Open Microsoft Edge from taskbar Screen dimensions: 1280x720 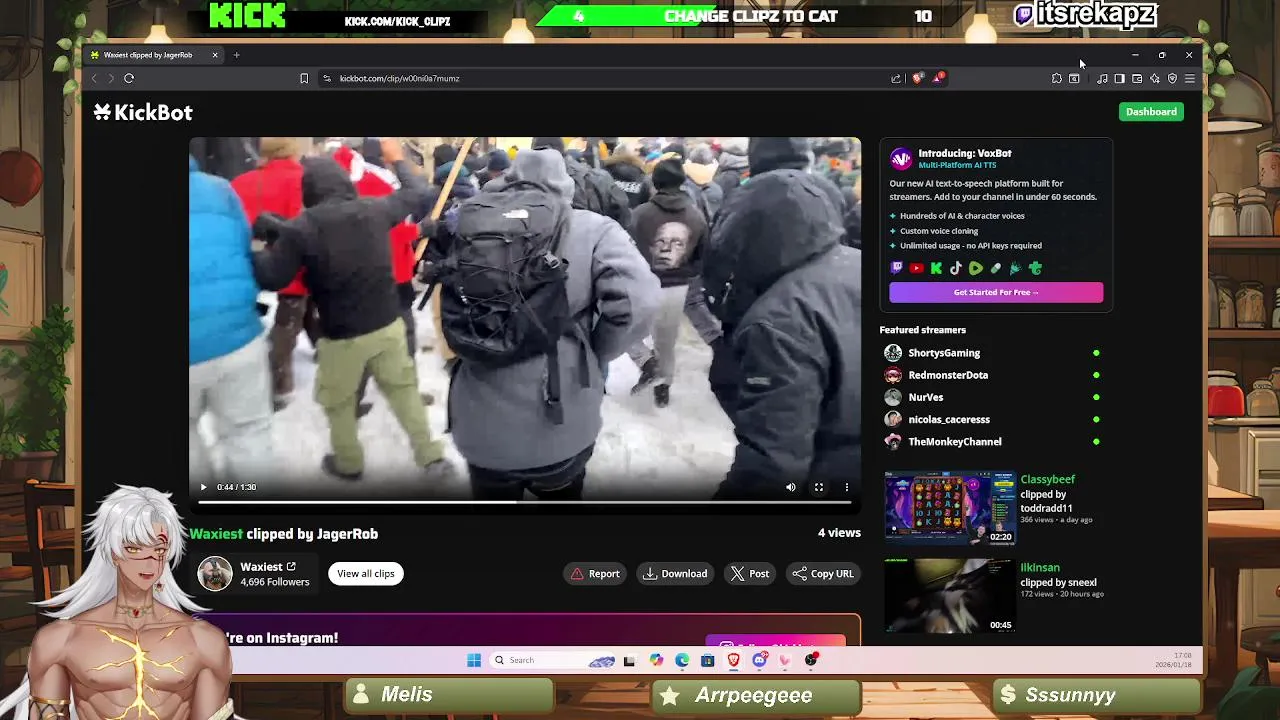coord(682,660)
